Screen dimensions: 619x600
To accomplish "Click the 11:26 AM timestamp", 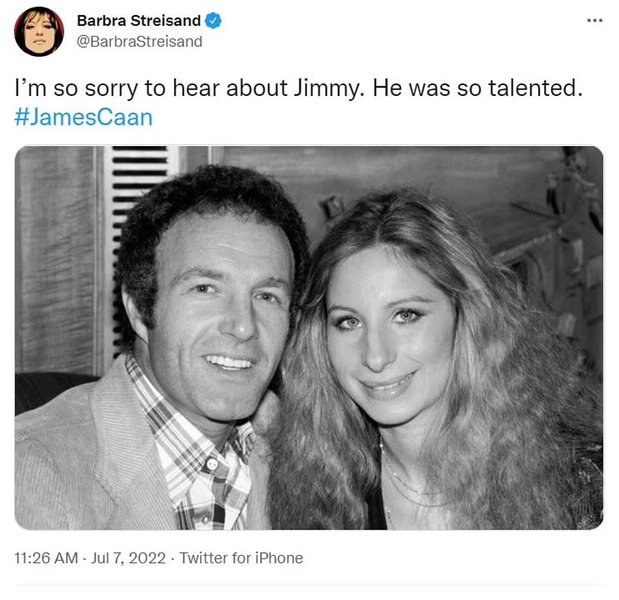I will point(46,558).
